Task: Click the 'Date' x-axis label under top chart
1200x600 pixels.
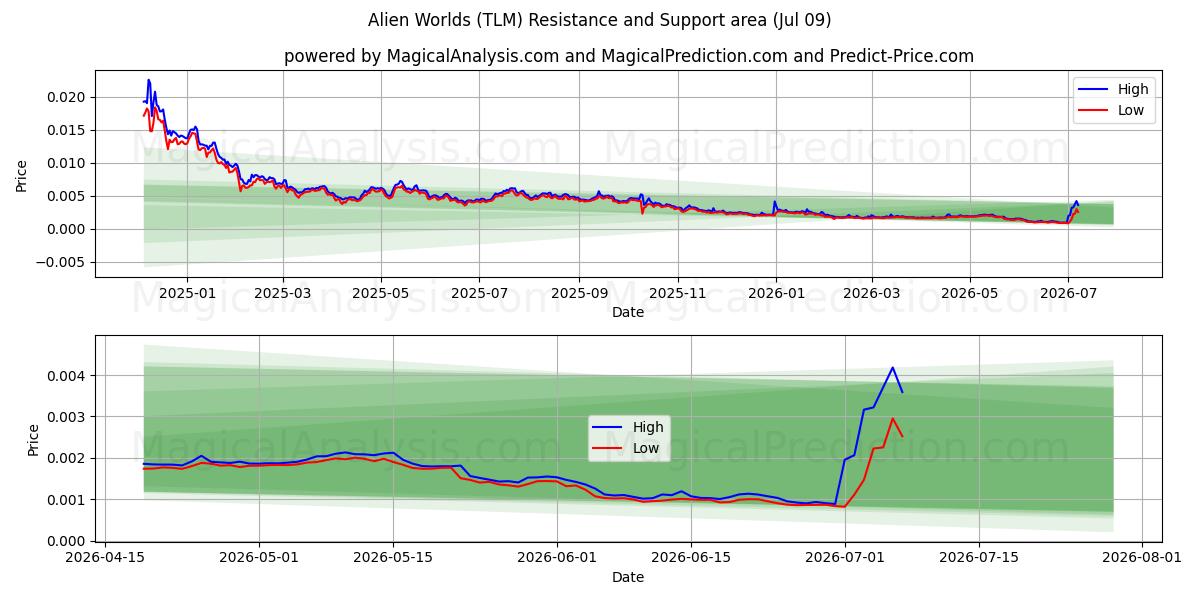Action: (628, 313)
